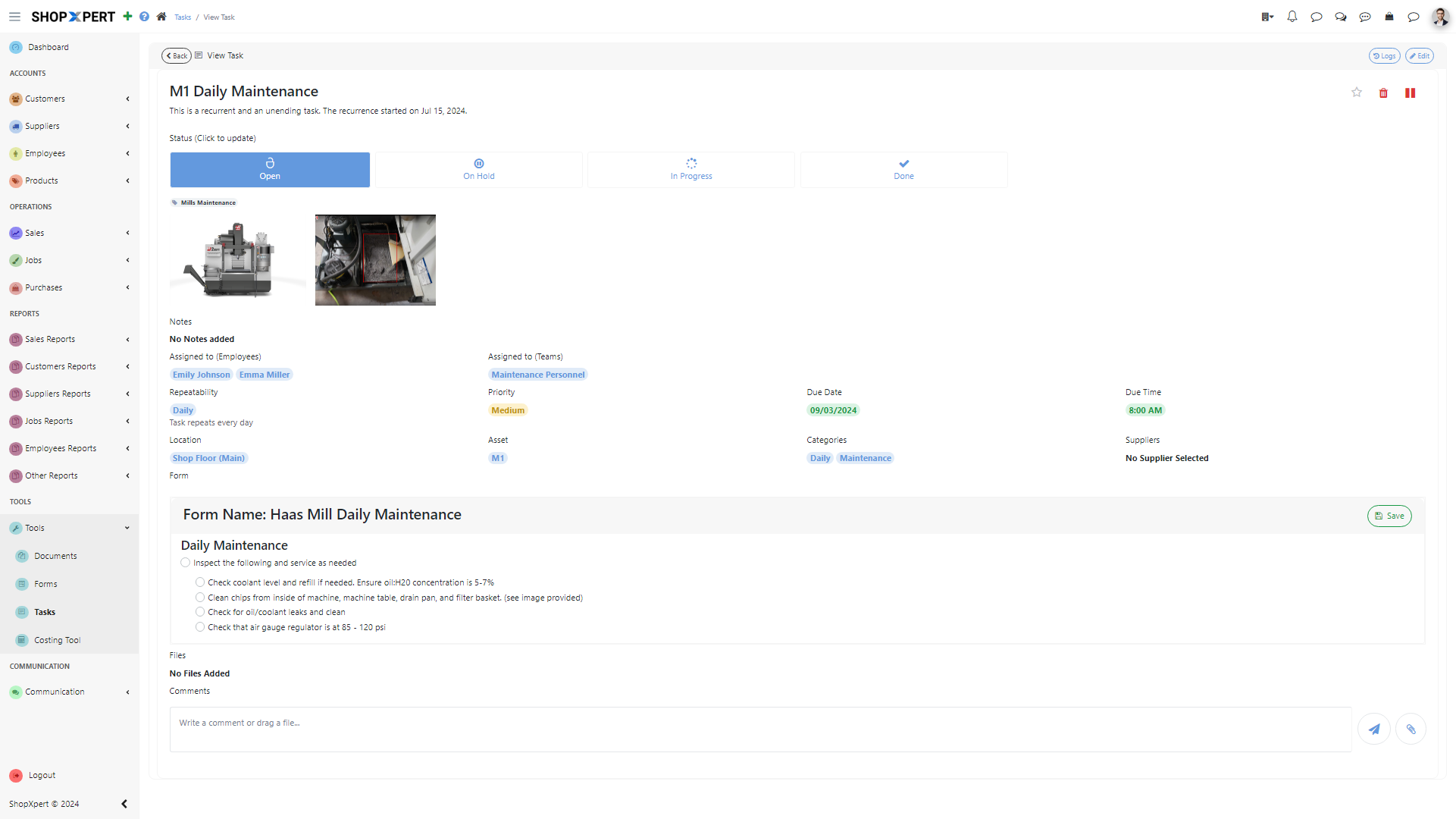Star this task as favorite

point(1357,93)
